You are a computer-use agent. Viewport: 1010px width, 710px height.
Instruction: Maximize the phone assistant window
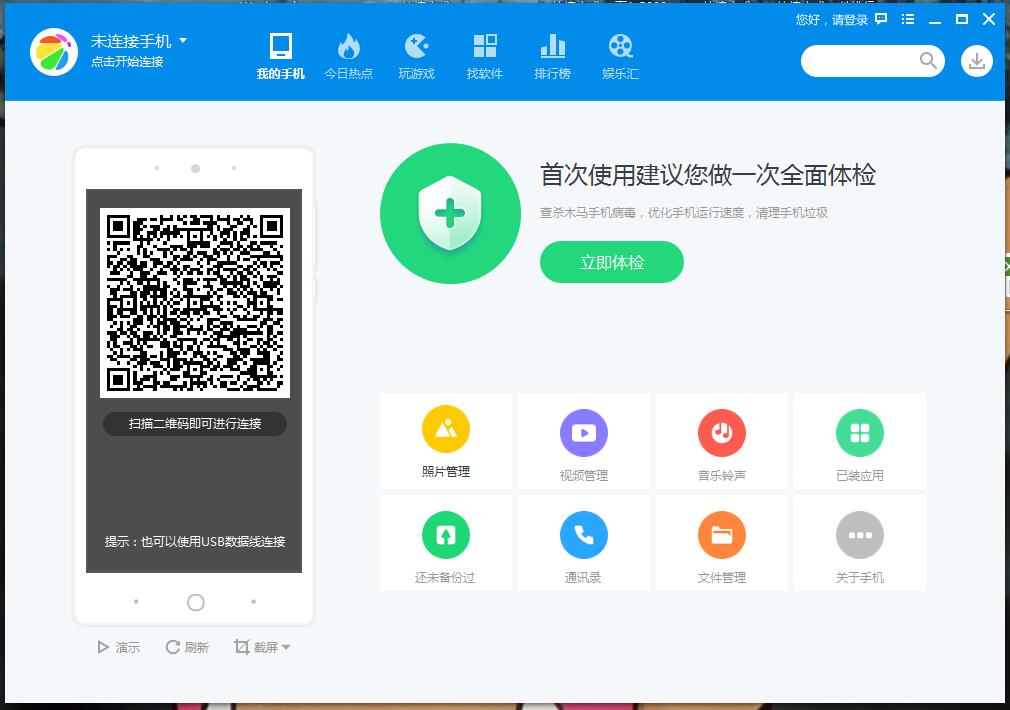962,19
